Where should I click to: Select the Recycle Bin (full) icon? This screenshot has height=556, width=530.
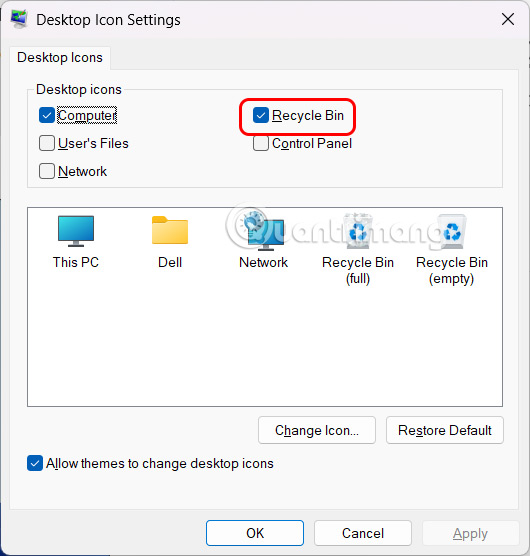358,231
